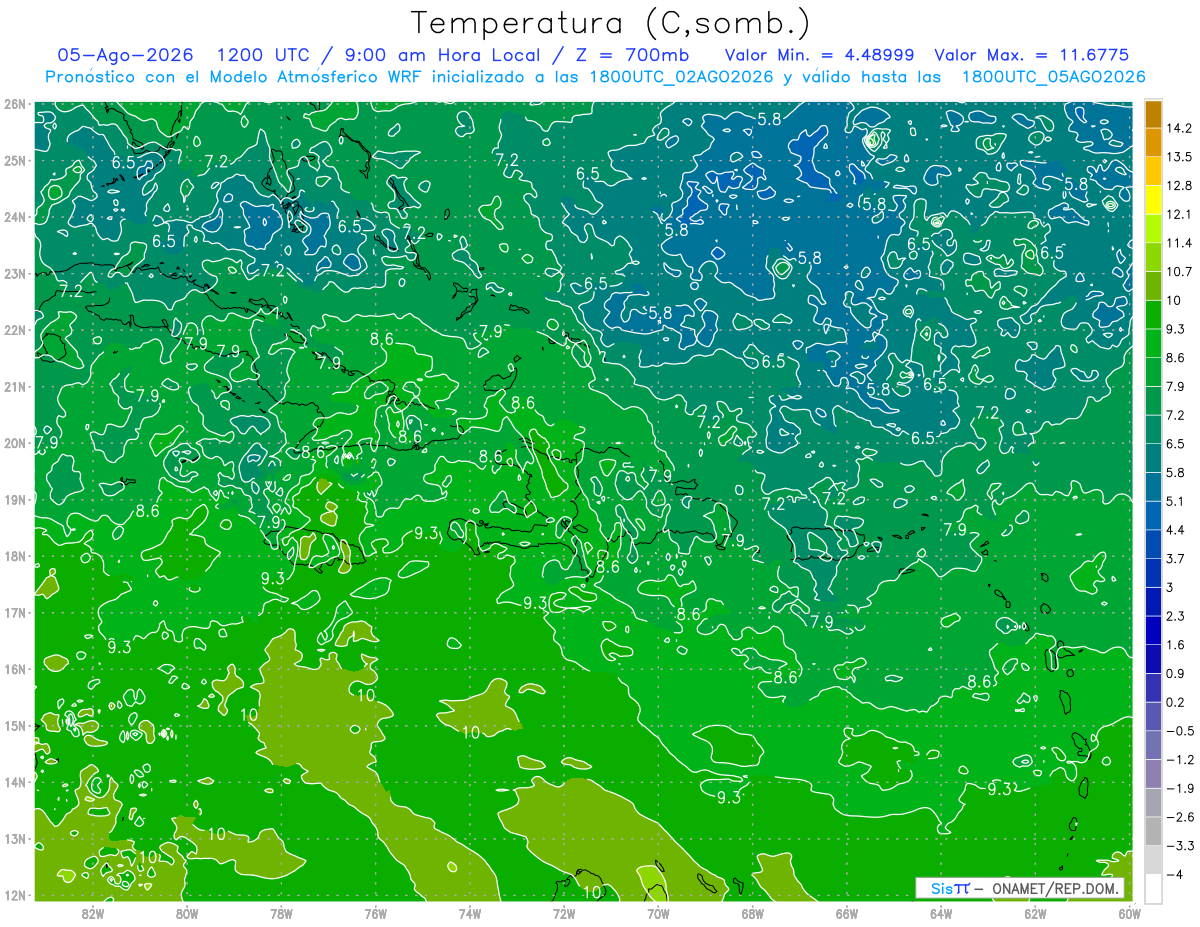Click the "70W" longitude axis label

pyautogui.click(x=658, y=913)
